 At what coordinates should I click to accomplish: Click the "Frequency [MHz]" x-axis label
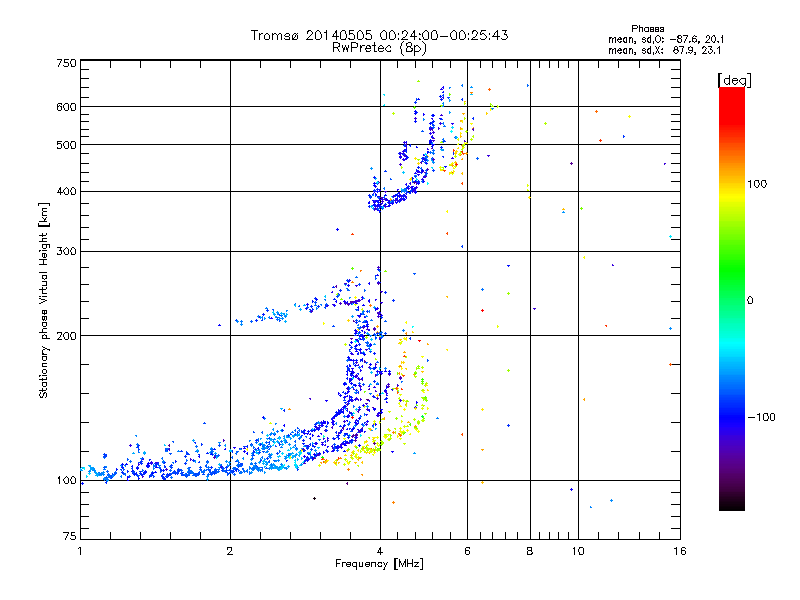[x=379, y=566]
